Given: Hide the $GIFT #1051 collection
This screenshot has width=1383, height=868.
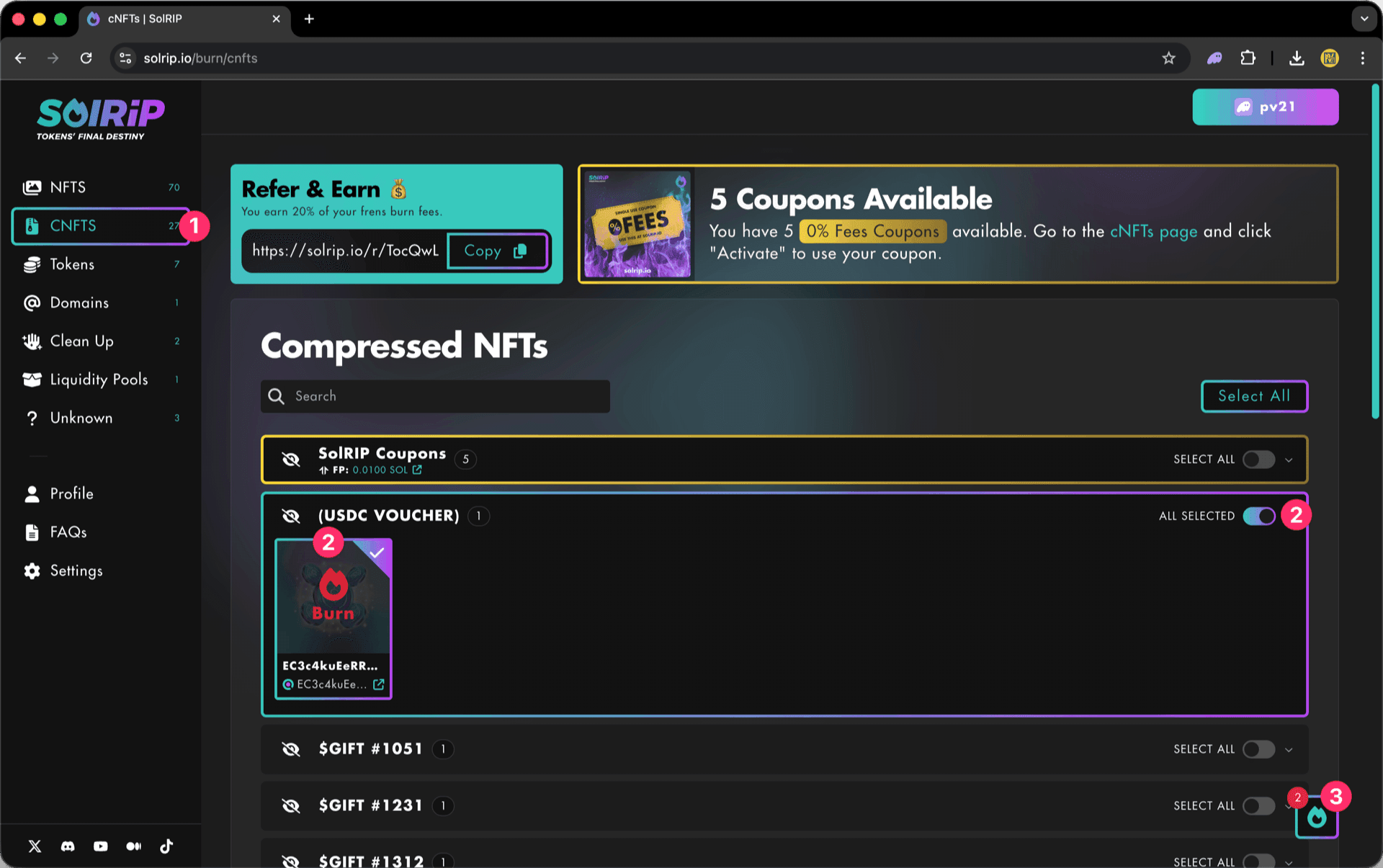Looking at the screenshot, I should tap(291, 749).
